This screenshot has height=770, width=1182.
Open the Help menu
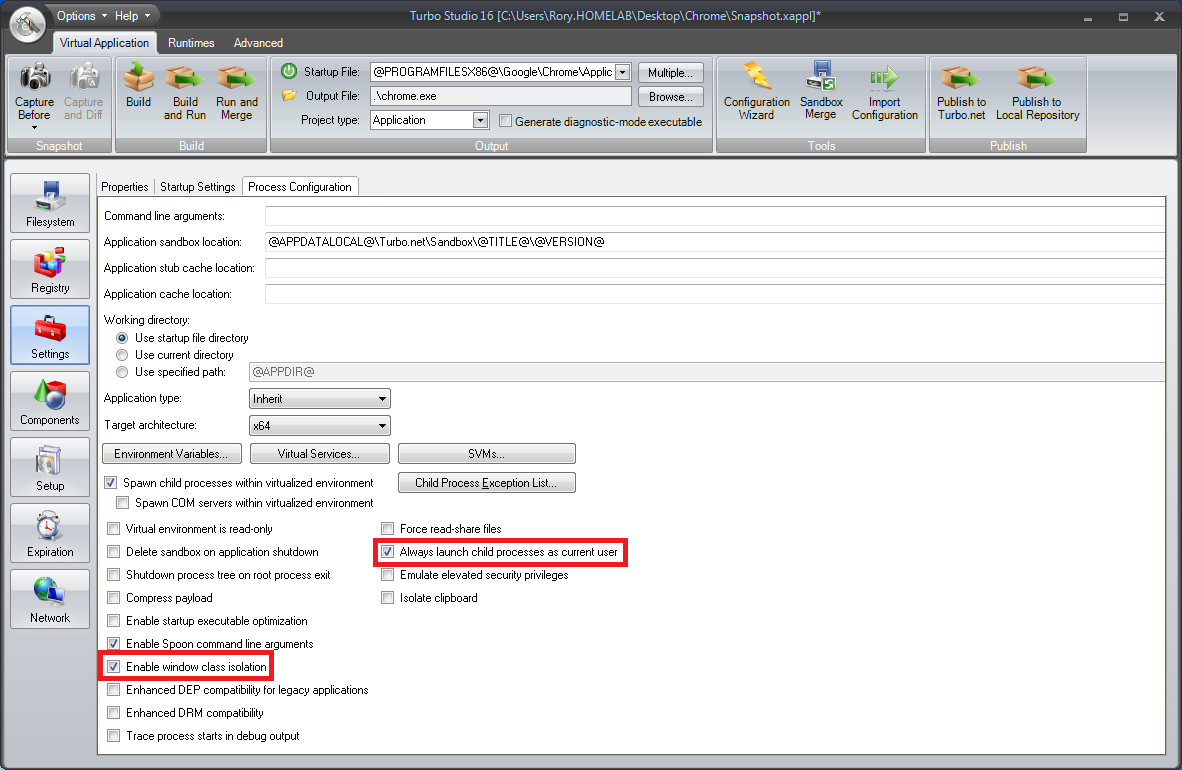tap(132, 16)
